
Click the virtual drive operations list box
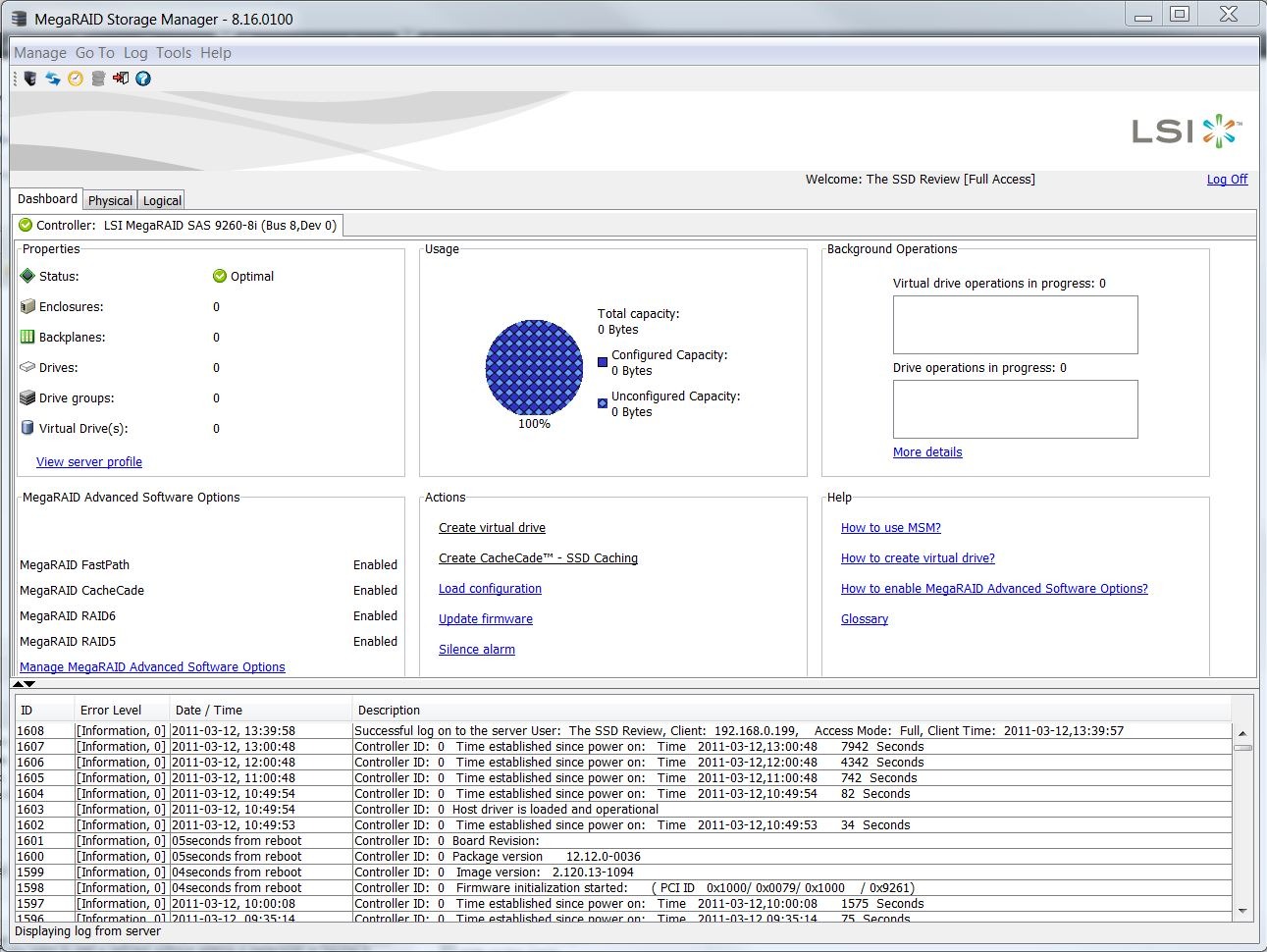click(1015, 325)
